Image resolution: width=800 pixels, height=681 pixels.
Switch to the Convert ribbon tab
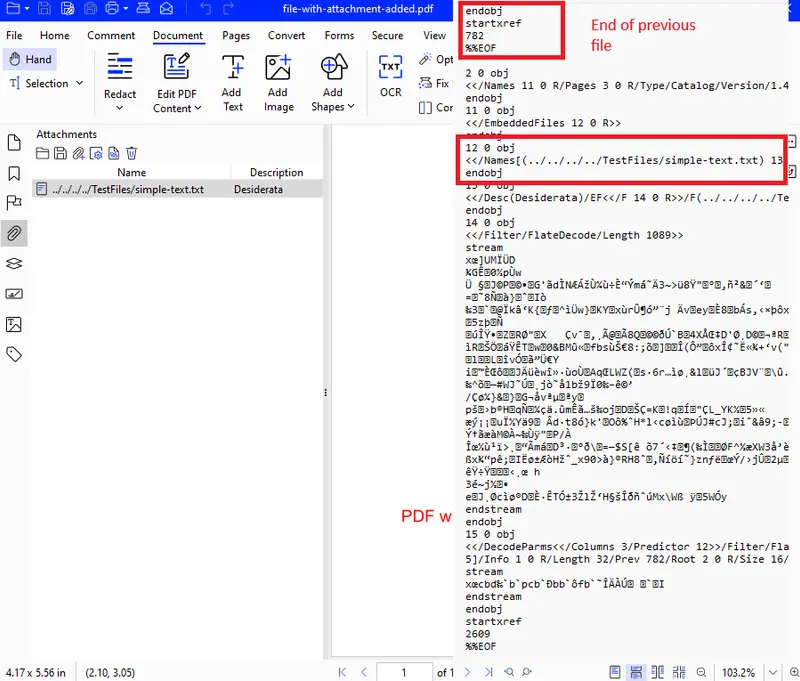tap(286, 35)
